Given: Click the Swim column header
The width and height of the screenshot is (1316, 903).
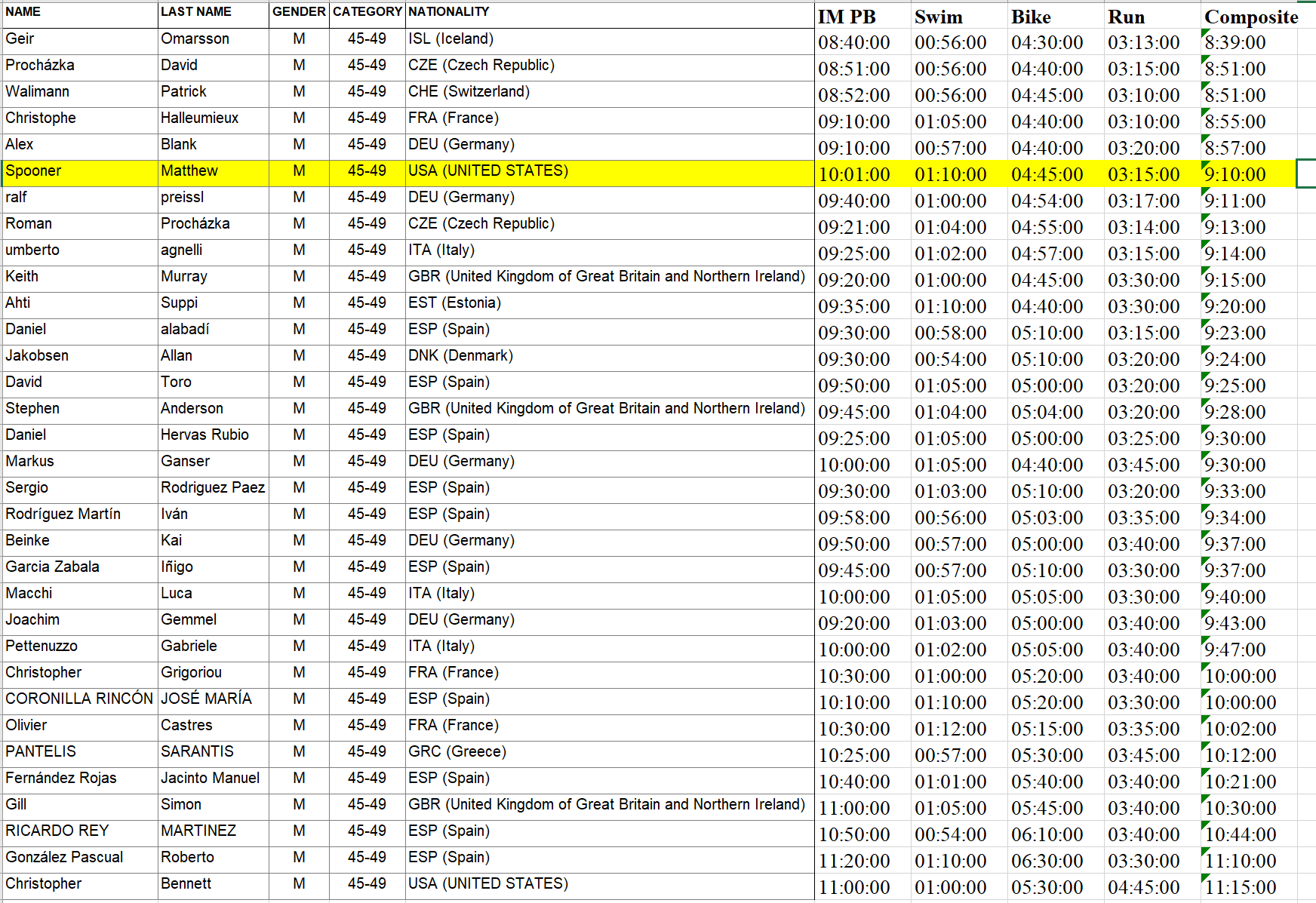Looking at the screenshot, I should [x=960, y=17].
